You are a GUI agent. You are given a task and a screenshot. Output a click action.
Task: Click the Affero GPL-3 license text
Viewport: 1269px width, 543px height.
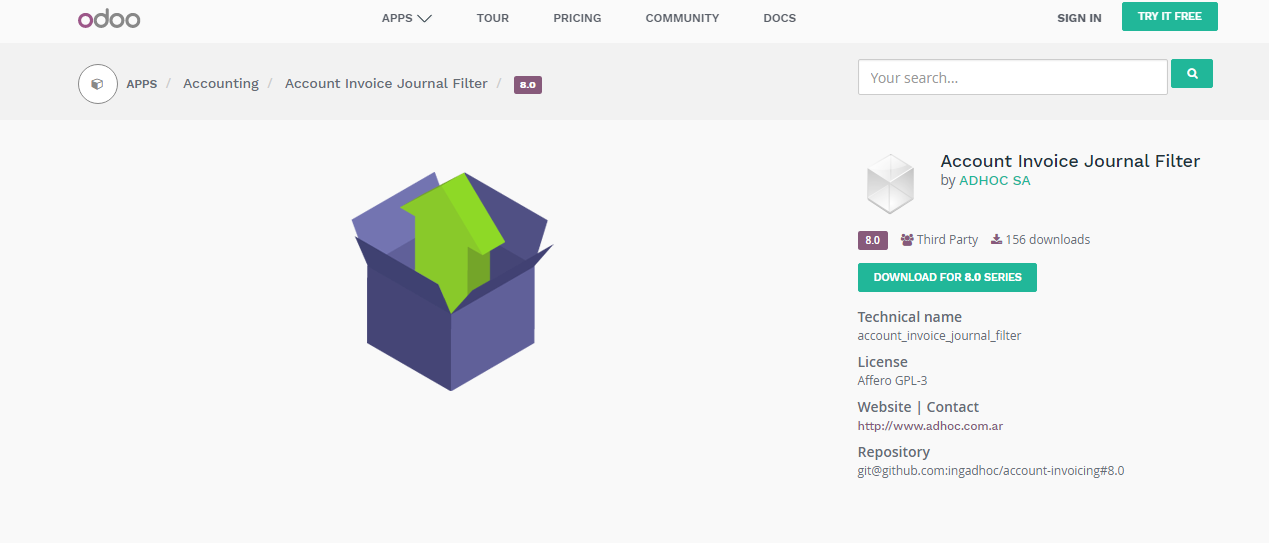pyautogui.click(x=892, y=381)
